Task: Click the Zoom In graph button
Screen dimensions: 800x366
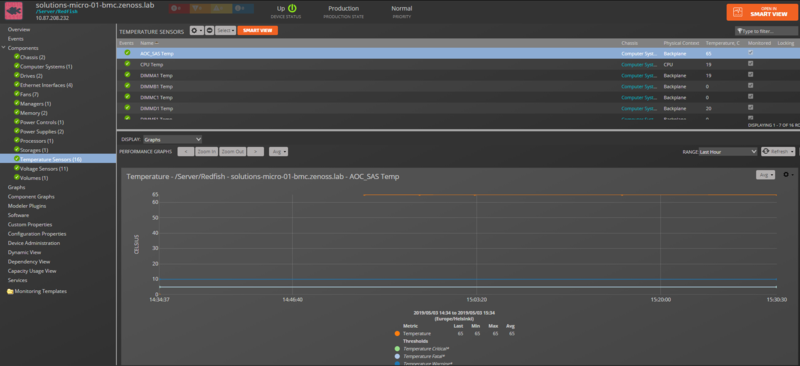Action: click(x=207, y=152)
